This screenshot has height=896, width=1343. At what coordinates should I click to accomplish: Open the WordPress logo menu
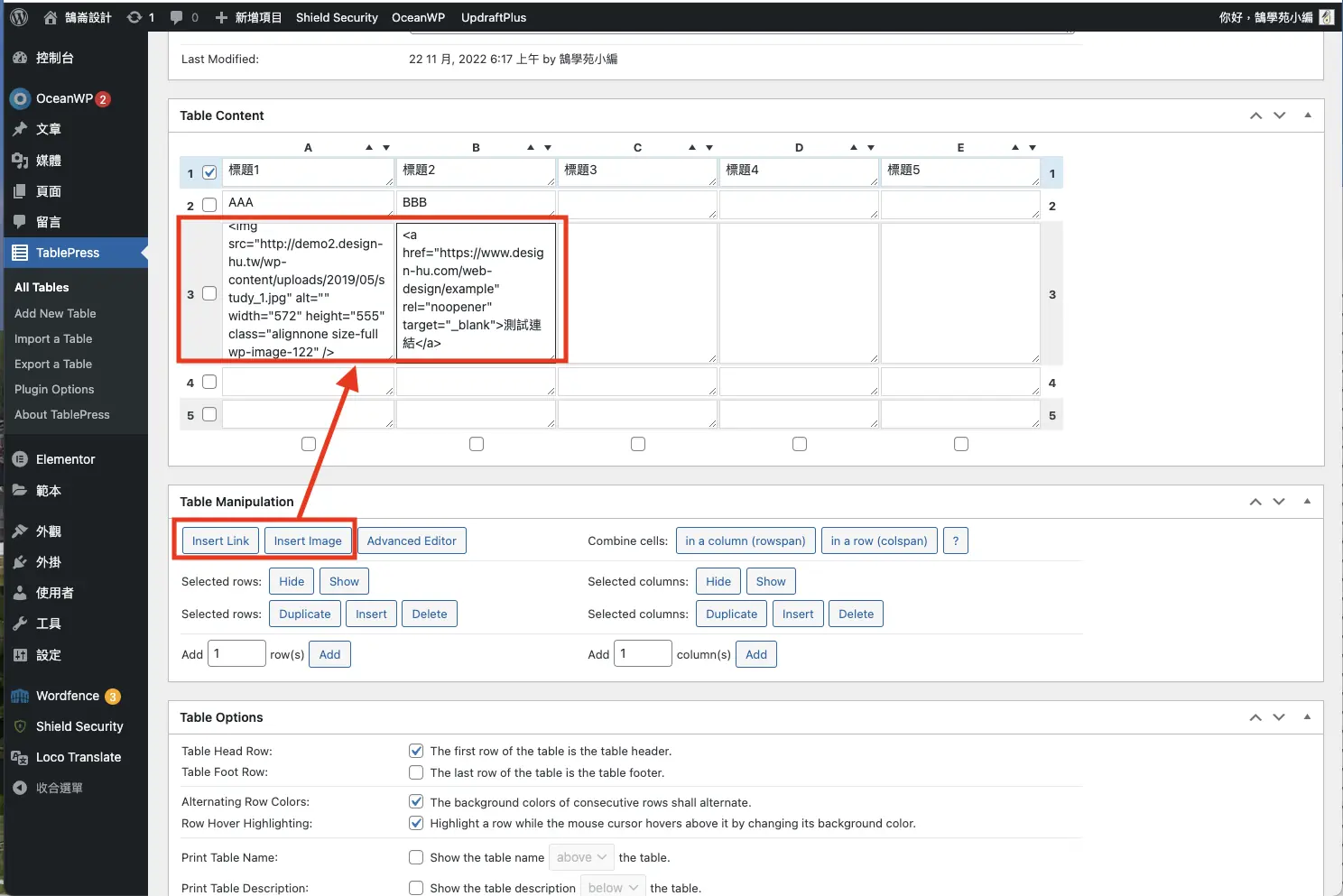[20, 17]
